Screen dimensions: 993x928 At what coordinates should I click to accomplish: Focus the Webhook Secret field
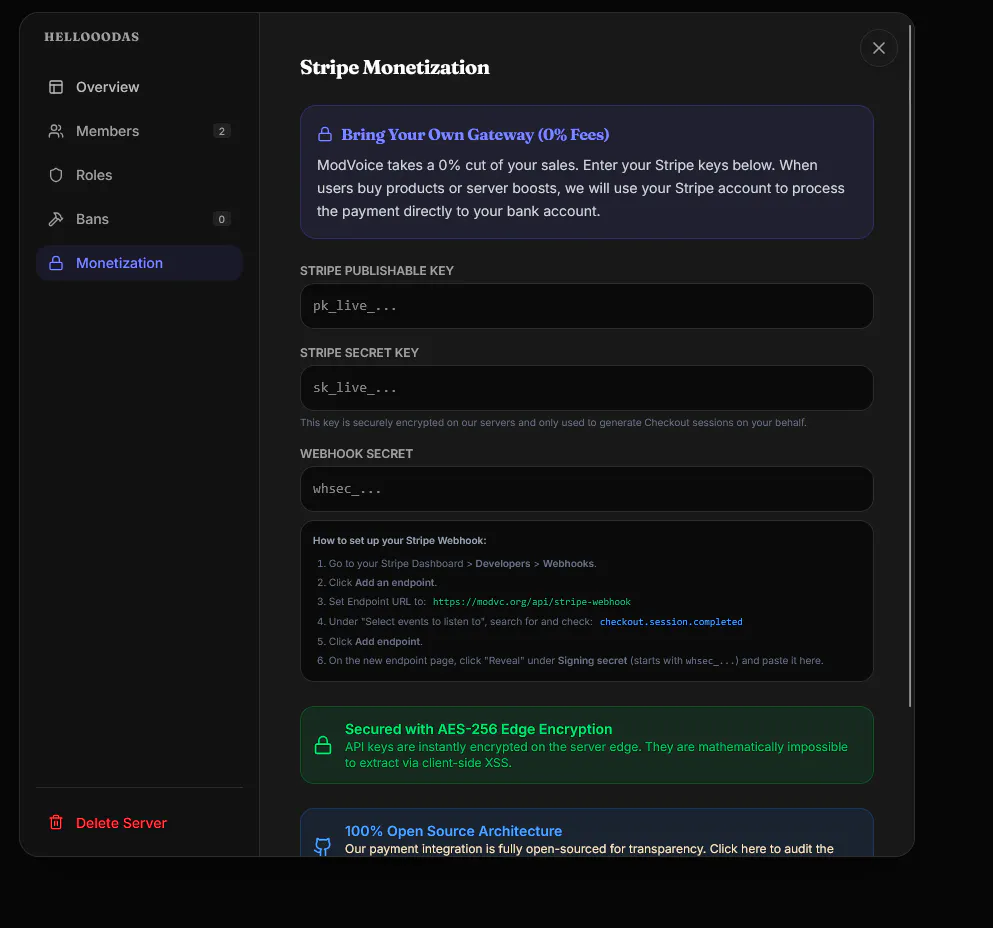pos(586,489)
